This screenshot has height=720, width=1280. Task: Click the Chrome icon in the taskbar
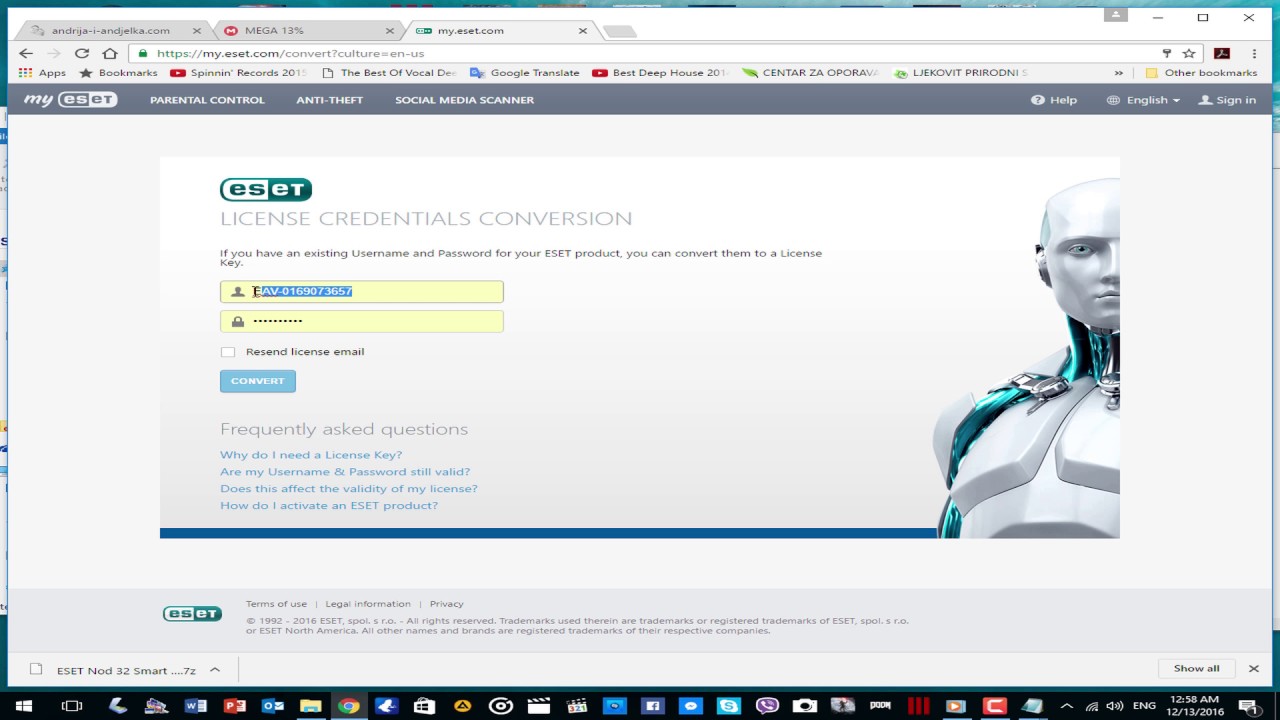(348, 706)
